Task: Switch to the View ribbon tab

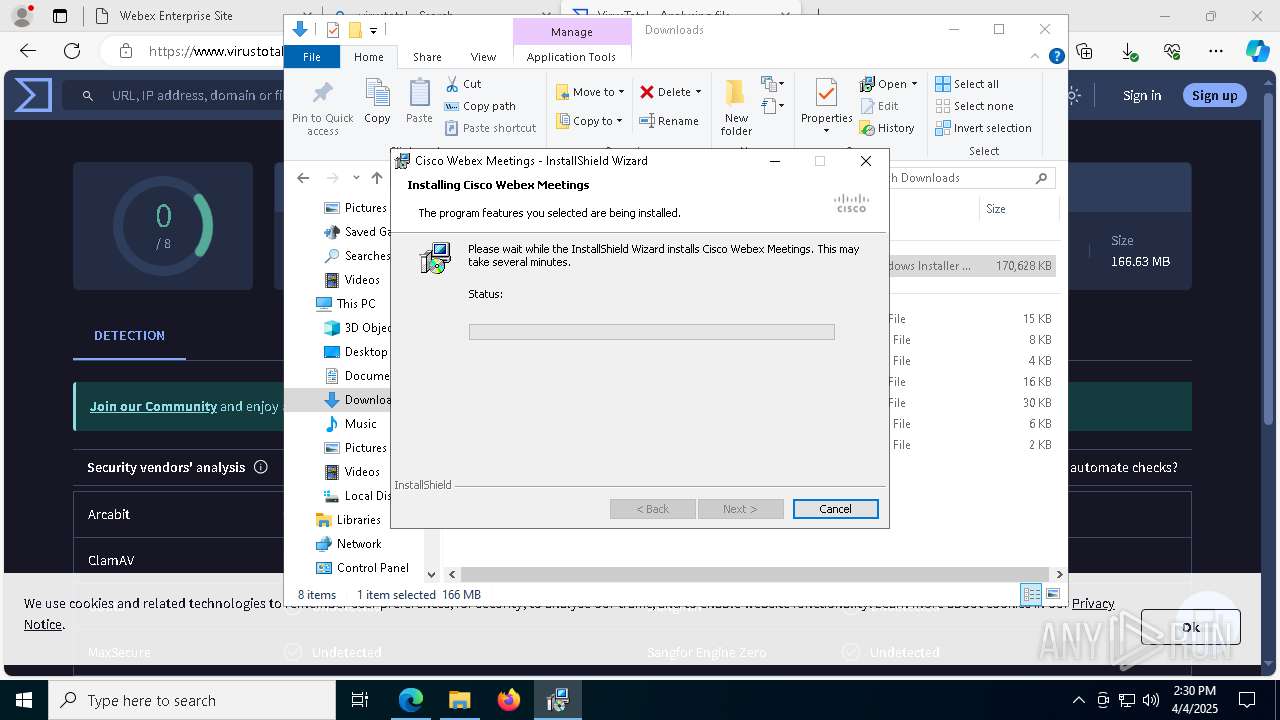Action: click(x=483, y=57)
